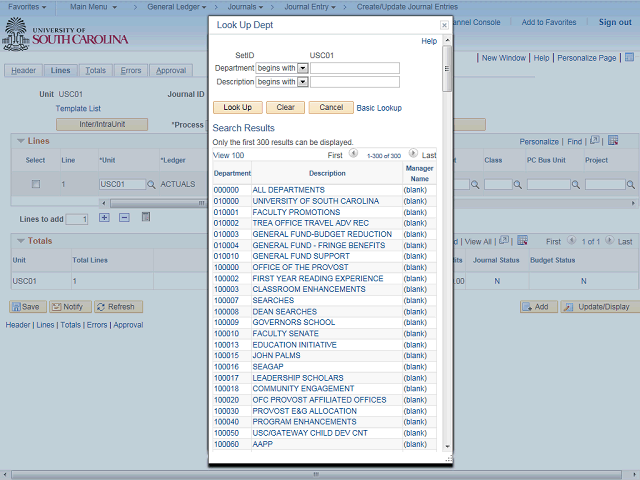Open the calculator icon beside Lines to add
640x480 pixels.
(146, 217)
